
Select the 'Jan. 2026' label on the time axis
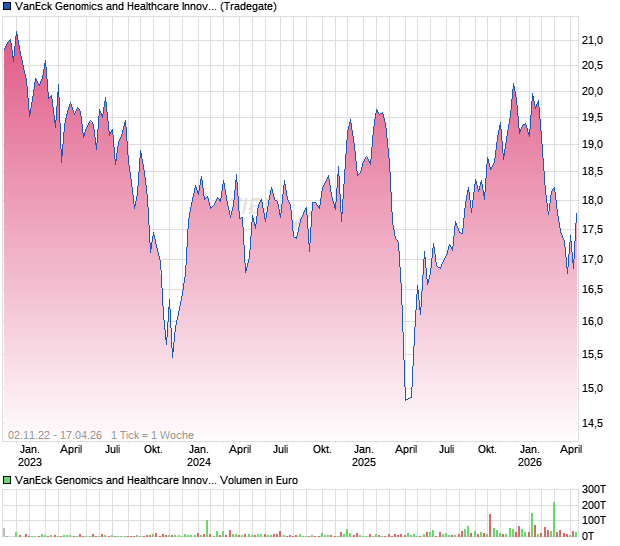(x=529, y=456)
